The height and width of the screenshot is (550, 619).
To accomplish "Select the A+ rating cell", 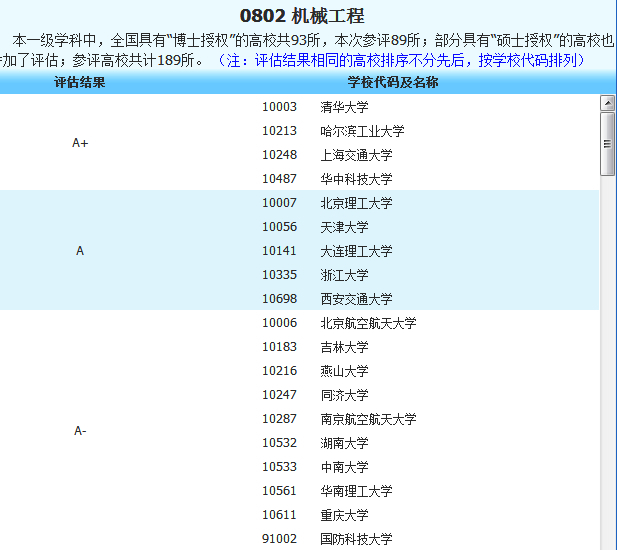I will click(80, 143).
